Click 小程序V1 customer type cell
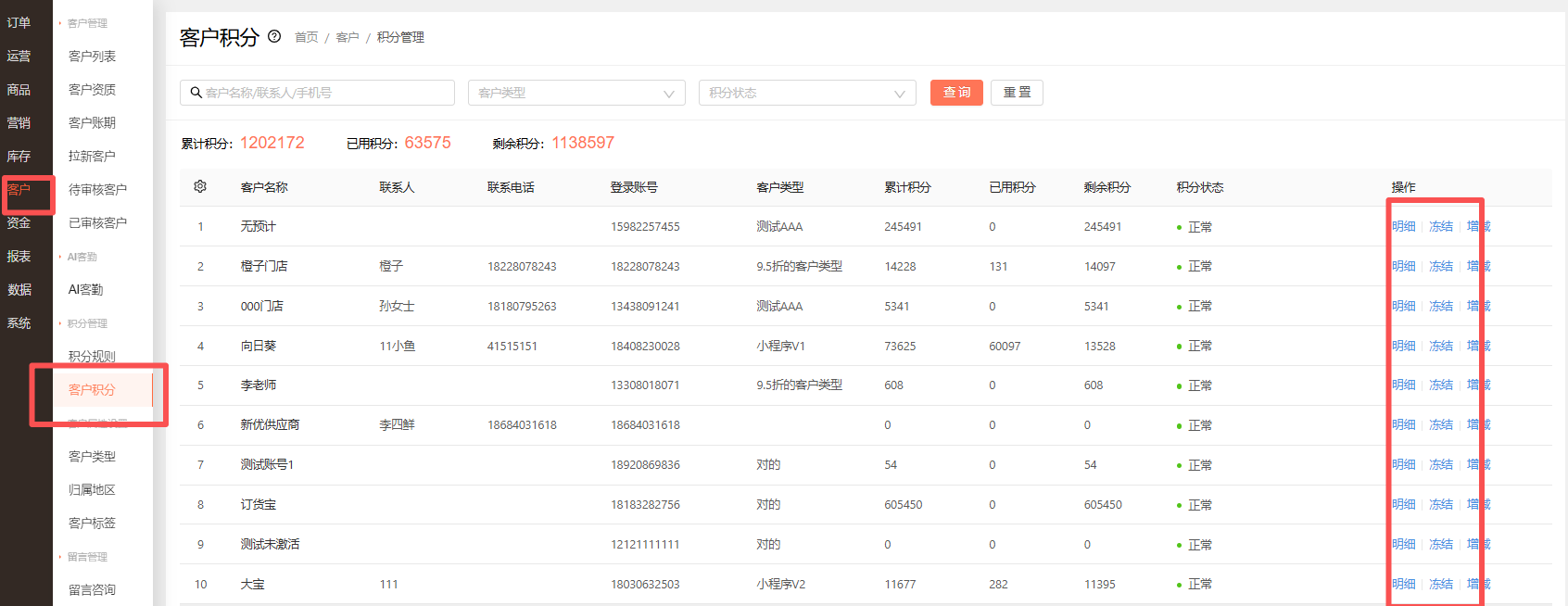This screenshot has width=1568, height=606. [780, 346]
